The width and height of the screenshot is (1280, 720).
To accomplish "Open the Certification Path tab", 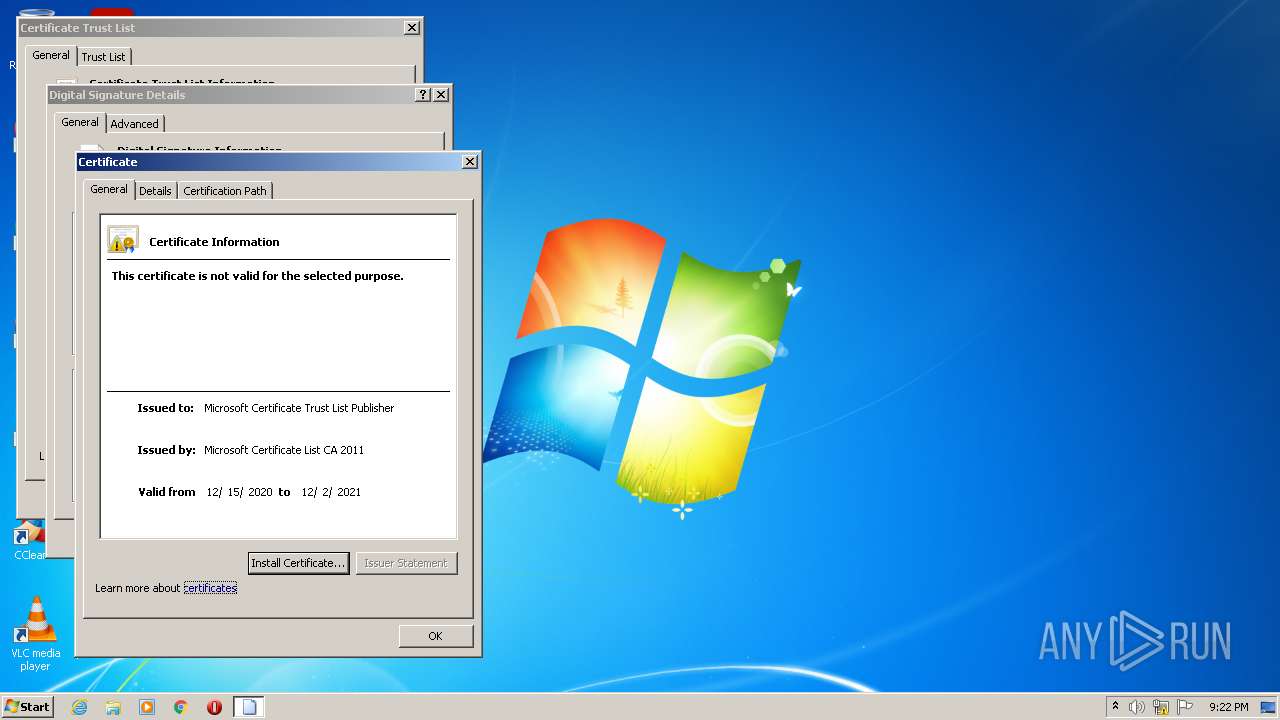I will [x=225, y=190].
